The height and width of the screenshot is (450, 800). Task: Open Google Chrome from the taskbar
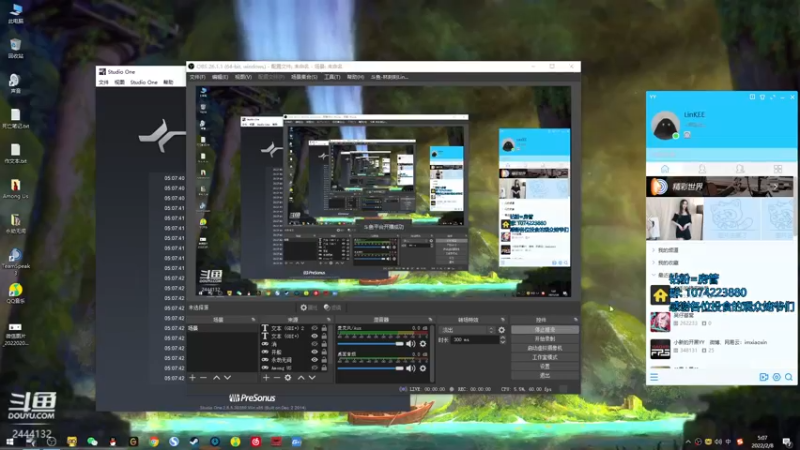tap(154, 442)
